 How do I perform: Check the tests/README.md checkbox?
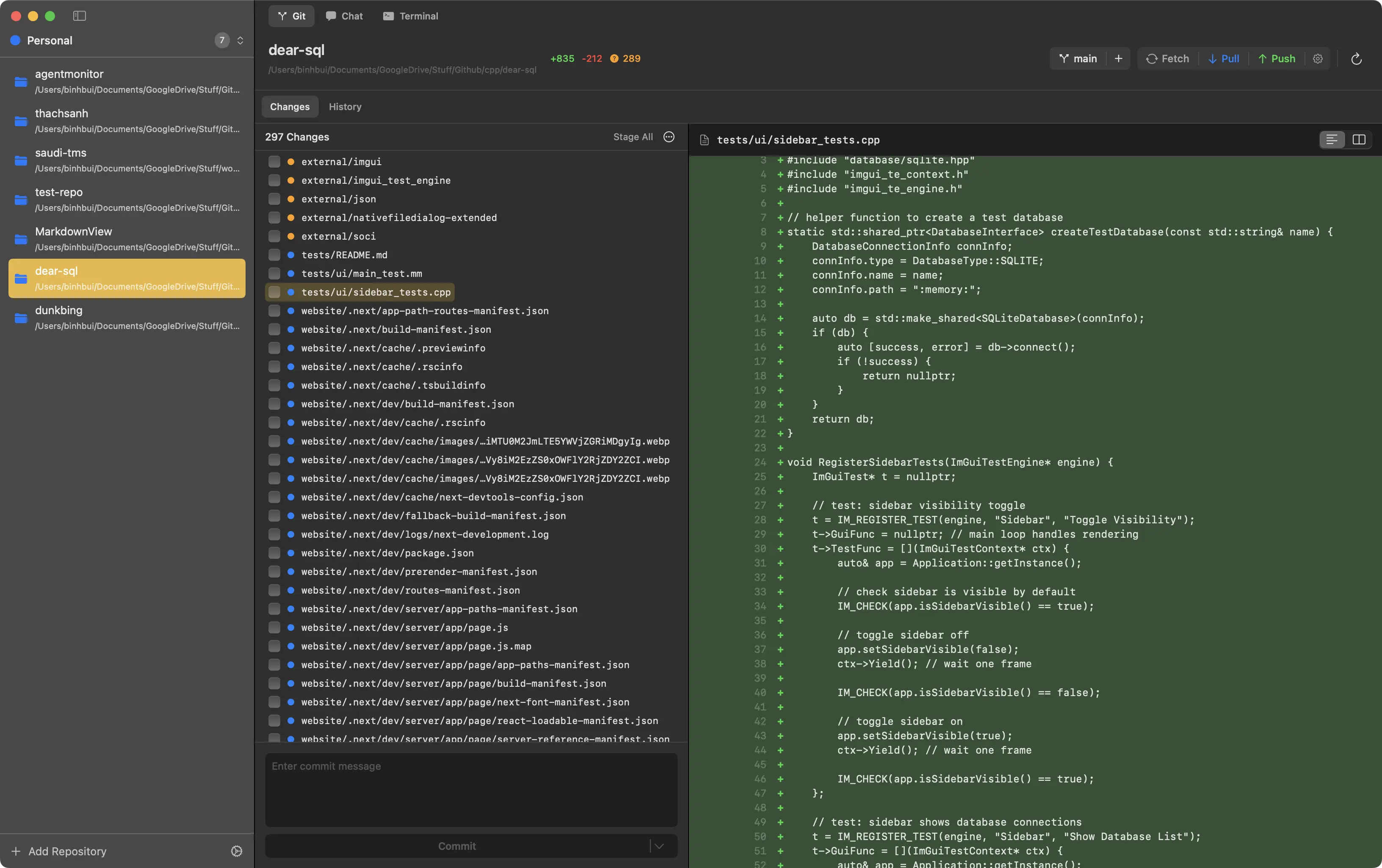coord(275,255)
